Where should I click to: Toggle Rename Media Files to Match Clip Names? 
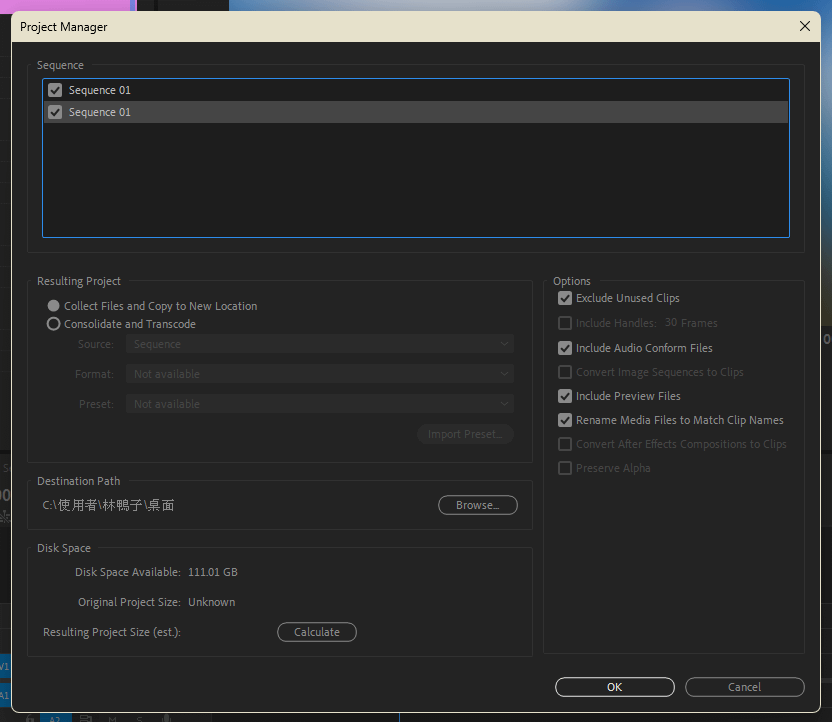coord(565,420)
